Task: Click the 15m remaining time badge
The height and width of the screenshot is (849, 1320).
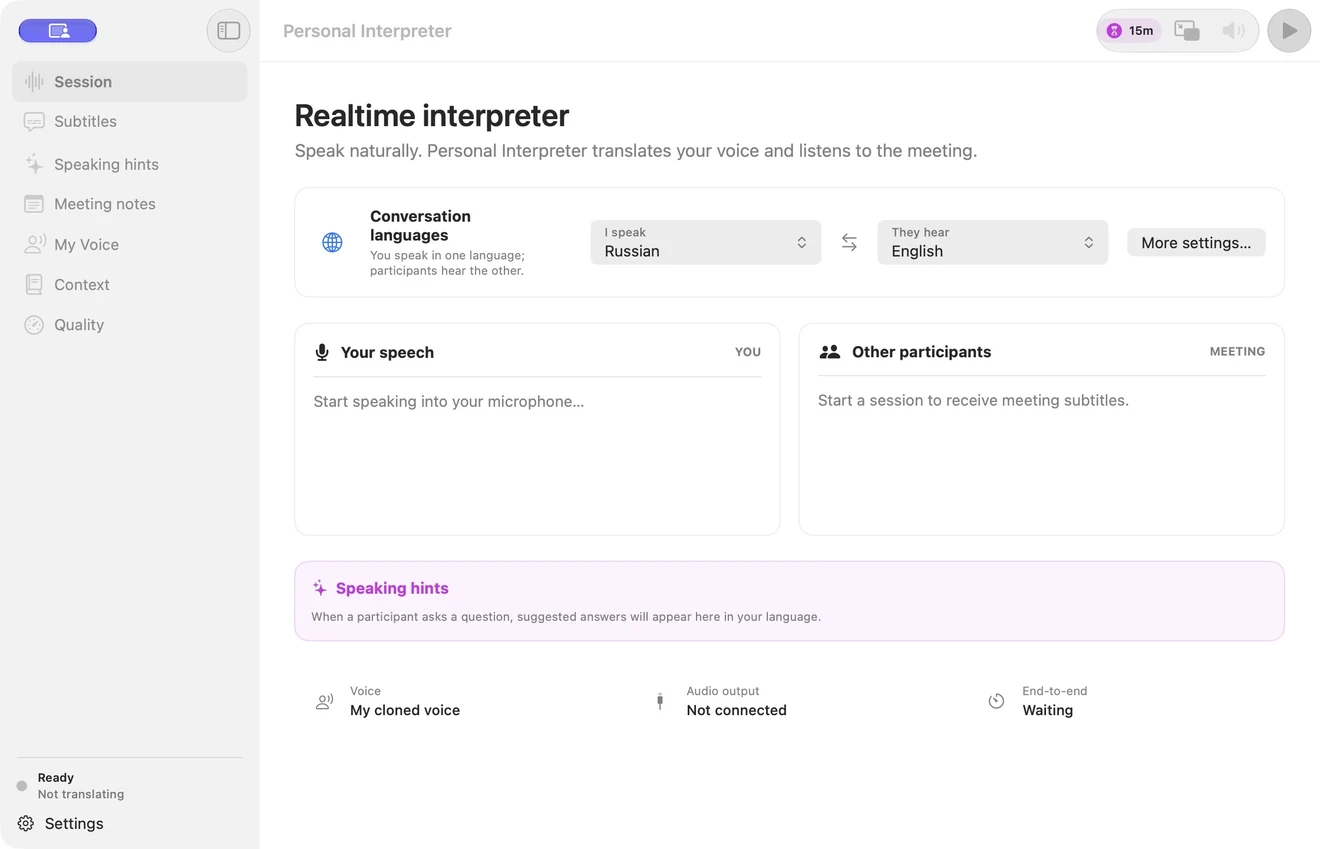Action: tap(1130, 31)
